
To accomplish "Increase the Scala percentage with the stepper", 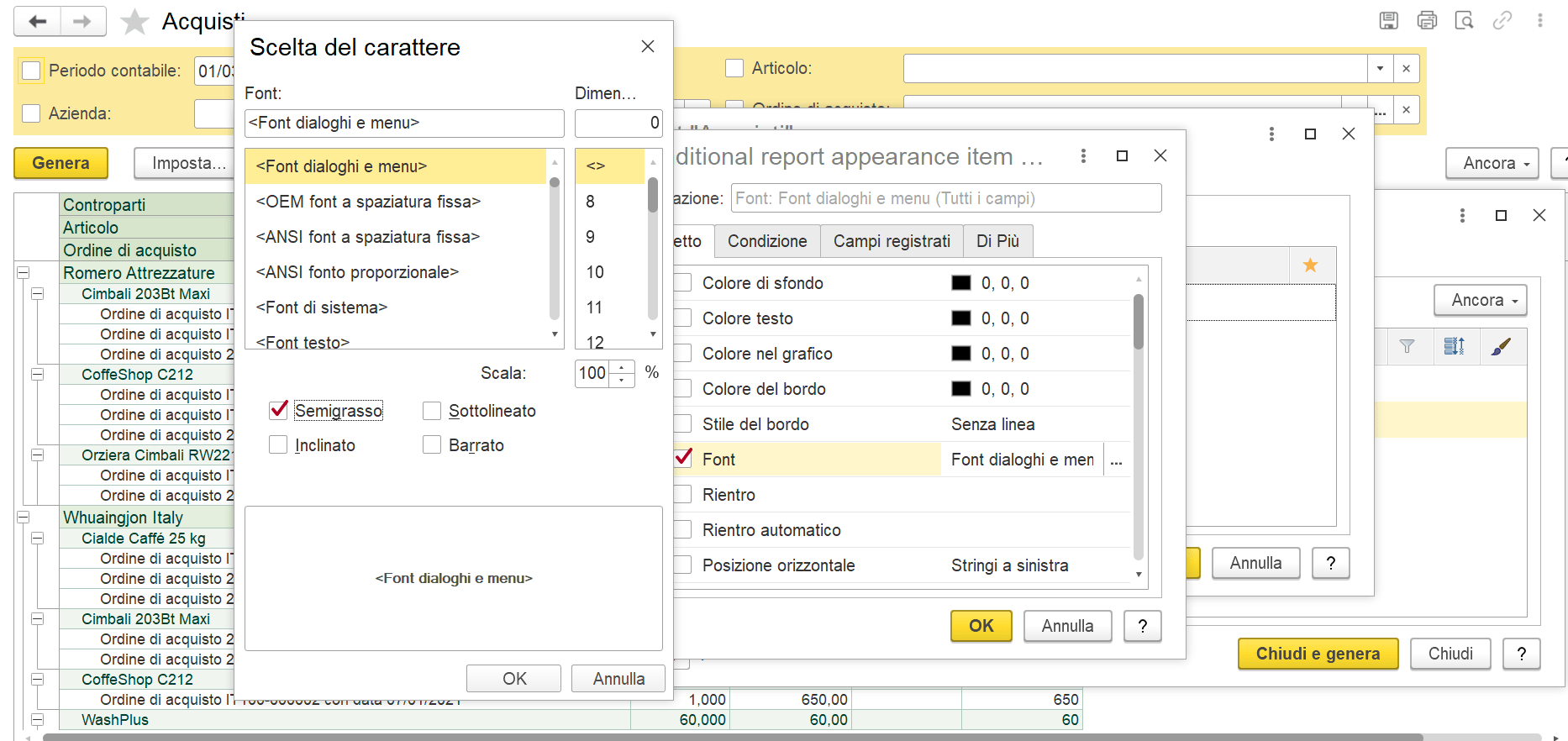I will coord(622,366).
